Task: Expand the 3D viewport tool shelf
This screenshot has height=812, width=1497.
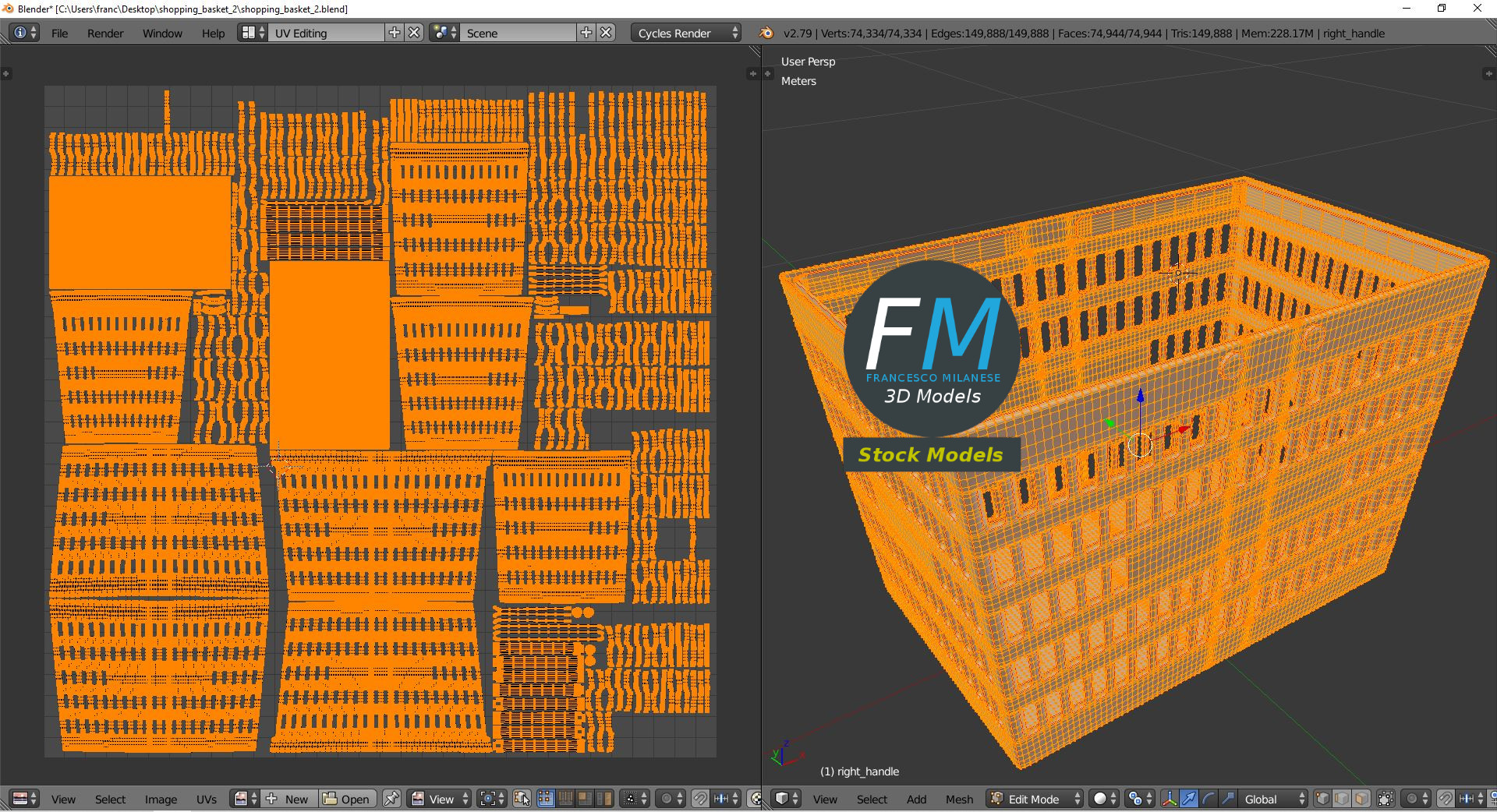Action: [x=767, y=73]
